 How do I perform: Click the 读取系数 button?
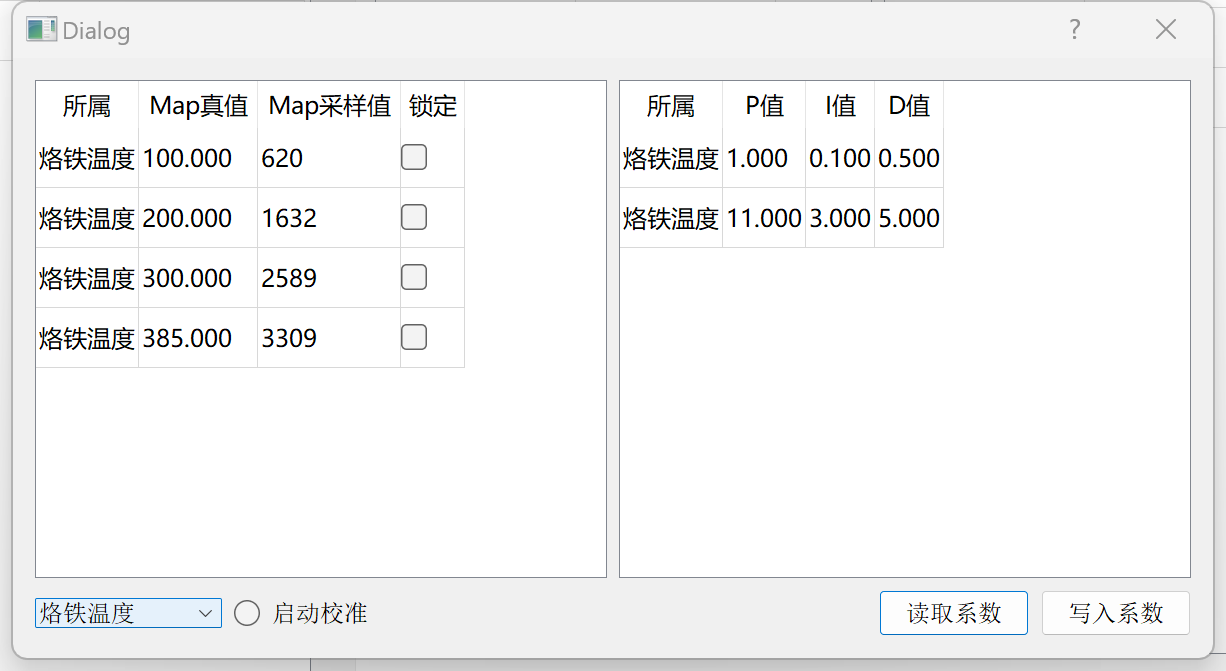pyautogui.click(x=954, y=613)
